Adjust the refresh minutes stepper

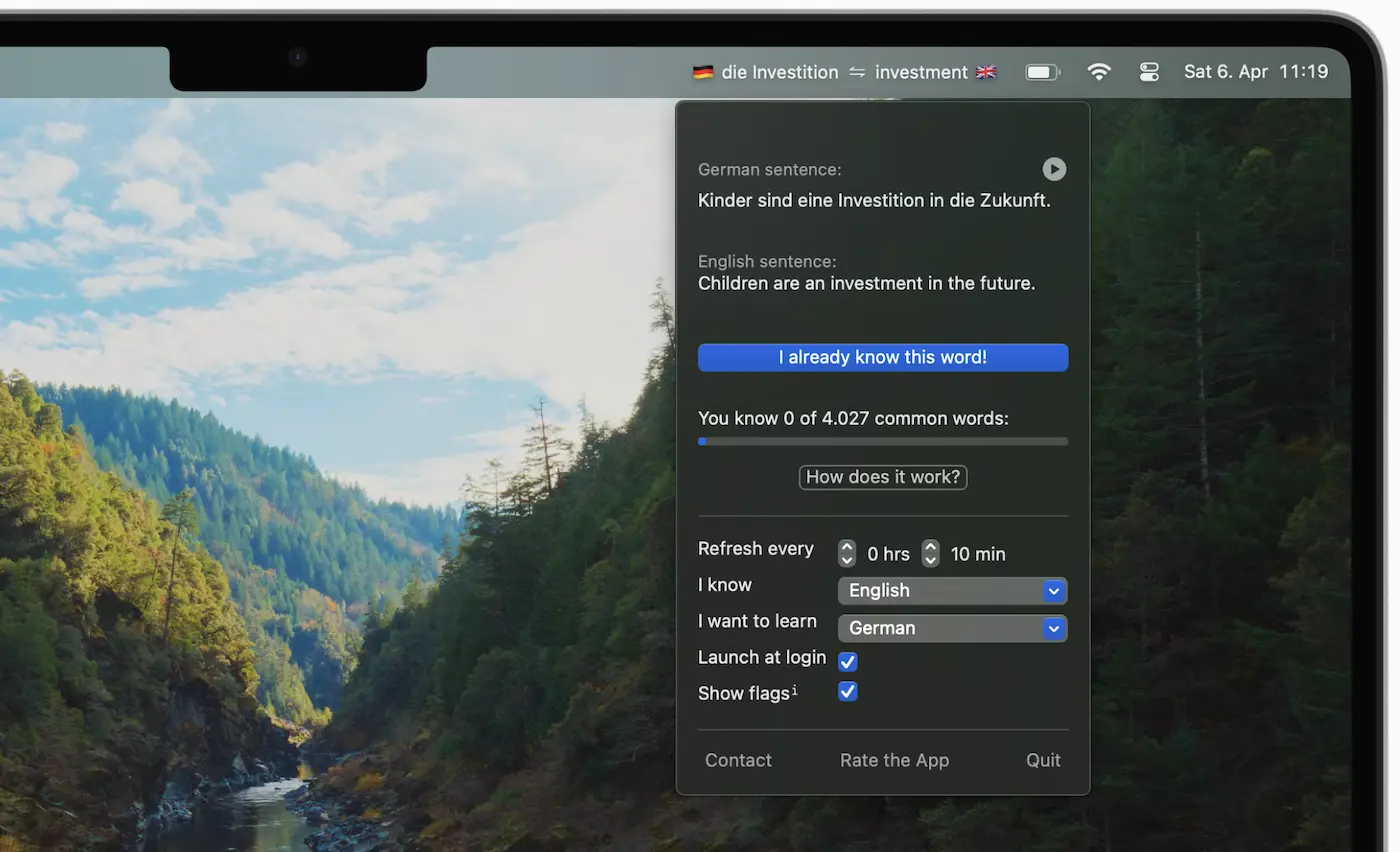[x=930, y=553]
